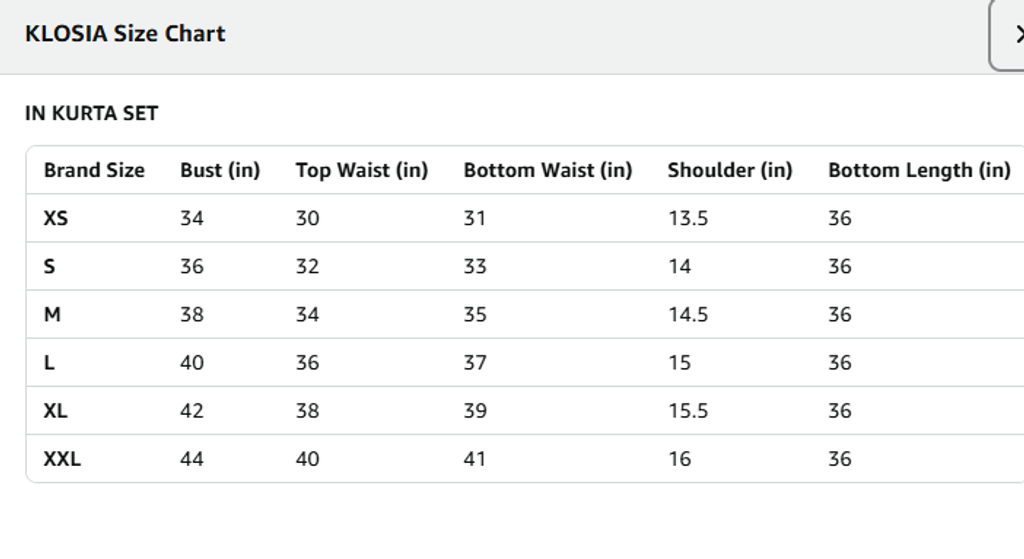The height and width of the screenshot is (559, 1024).
Task: Select the Bust (in) column header
Action: (x=220, y=170)
